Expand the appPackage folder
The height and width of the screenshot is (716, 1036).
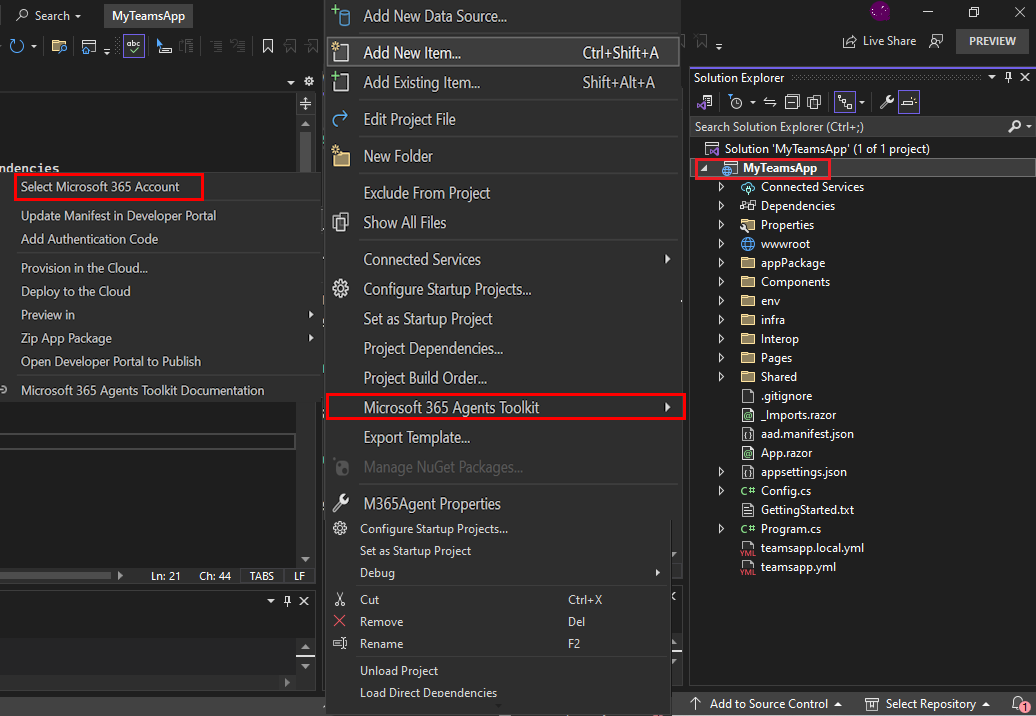[x=722, y=263]
